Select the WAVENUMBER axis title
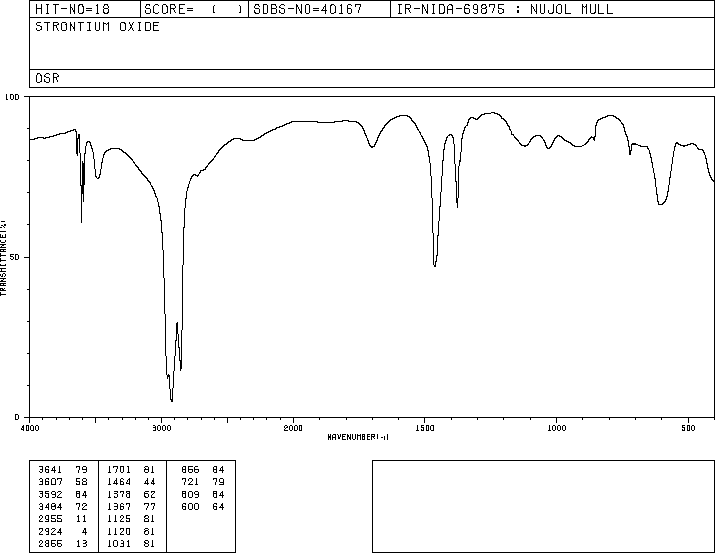The image size is (715, 553). 358,437
